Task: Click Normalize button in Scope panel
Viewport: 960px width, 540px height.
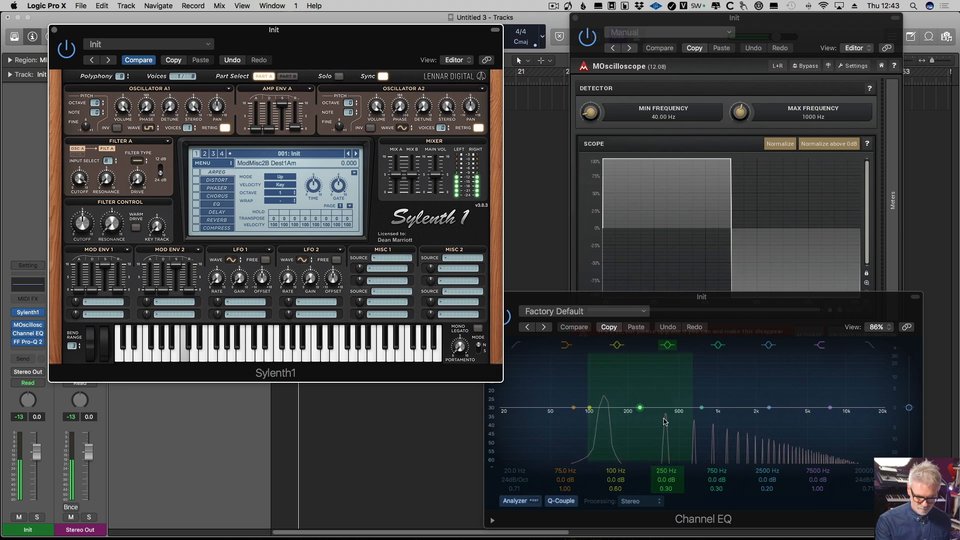Action: click(x=779, y=143)
